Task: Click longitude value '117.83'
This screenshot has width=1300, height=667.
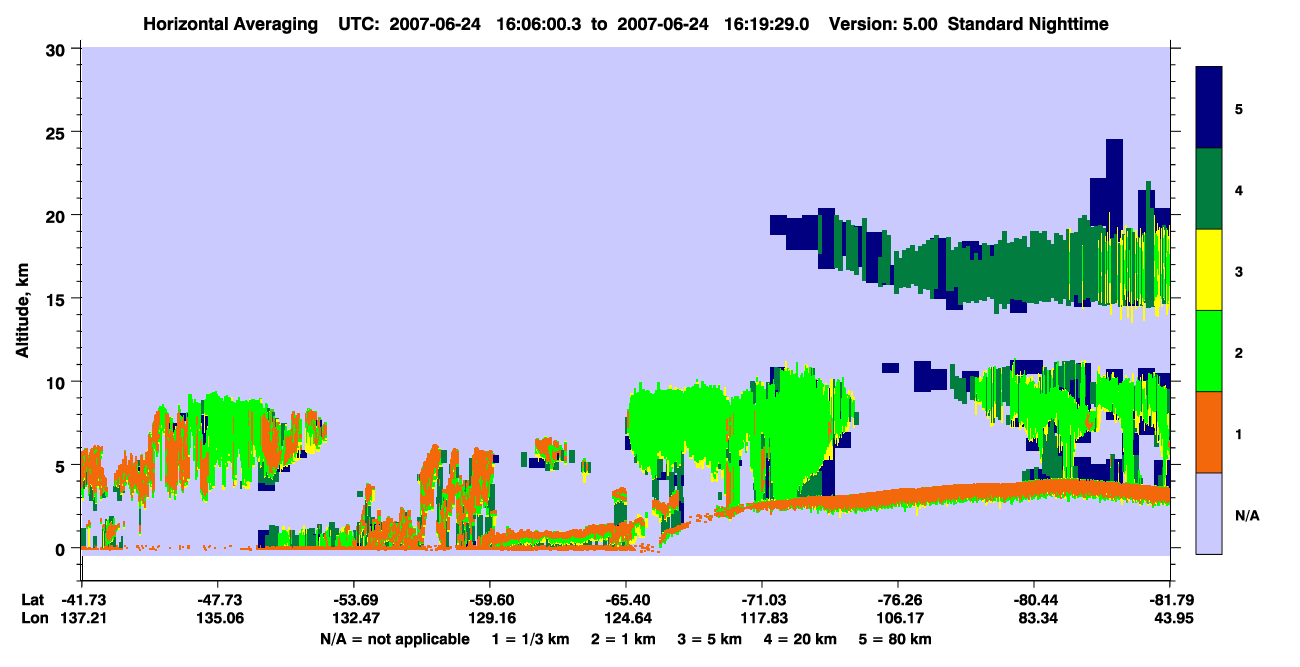Action: pyautogui.click(x=762, y=618)
